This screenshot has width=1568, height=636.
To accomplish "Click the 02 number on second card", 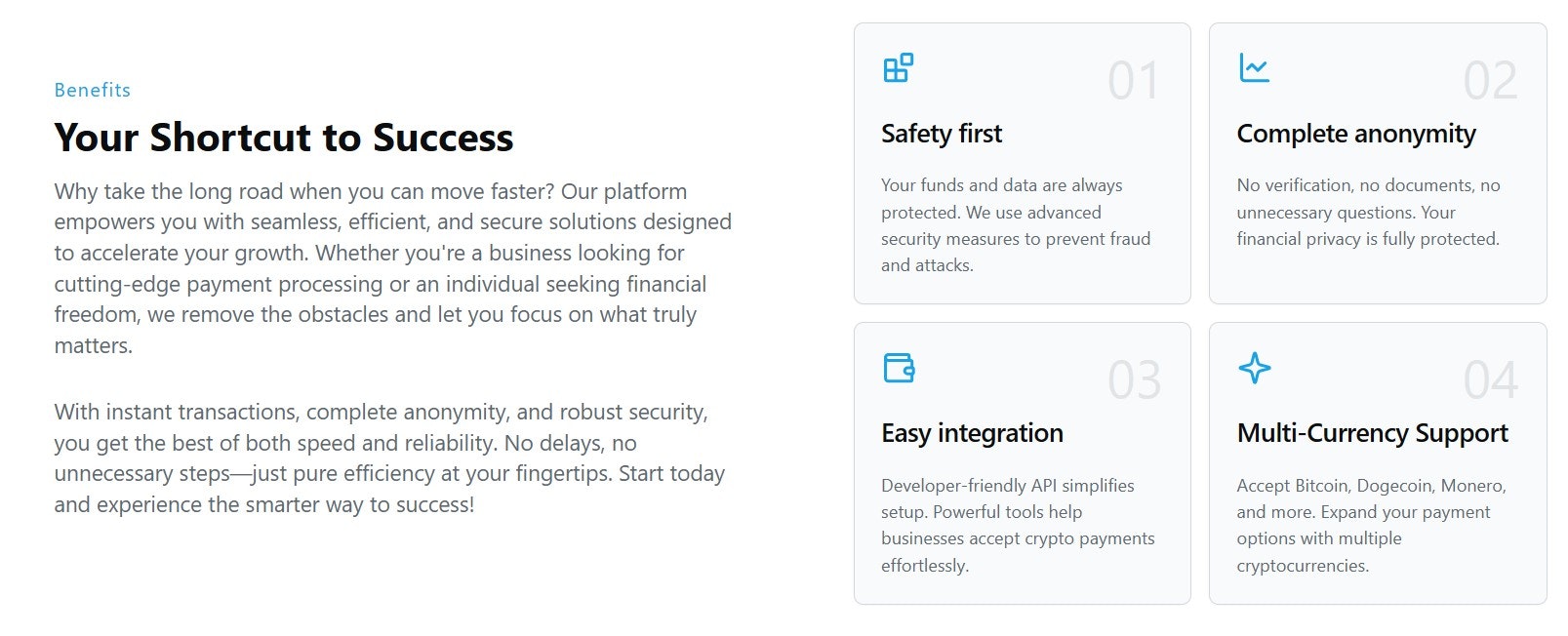I will coord(1490,81).
